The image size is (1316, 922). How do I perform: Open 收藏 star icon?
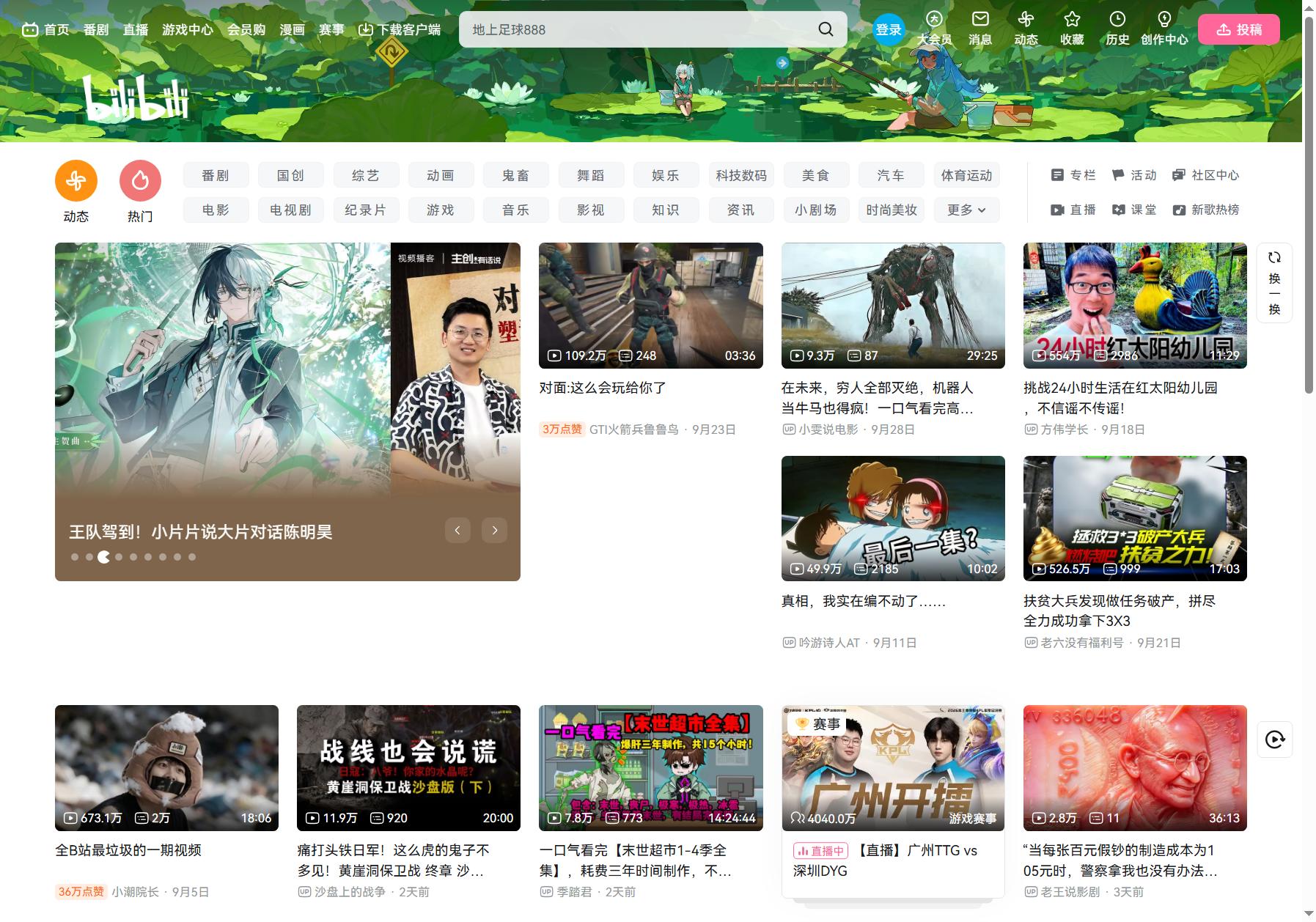point(1072,19)
